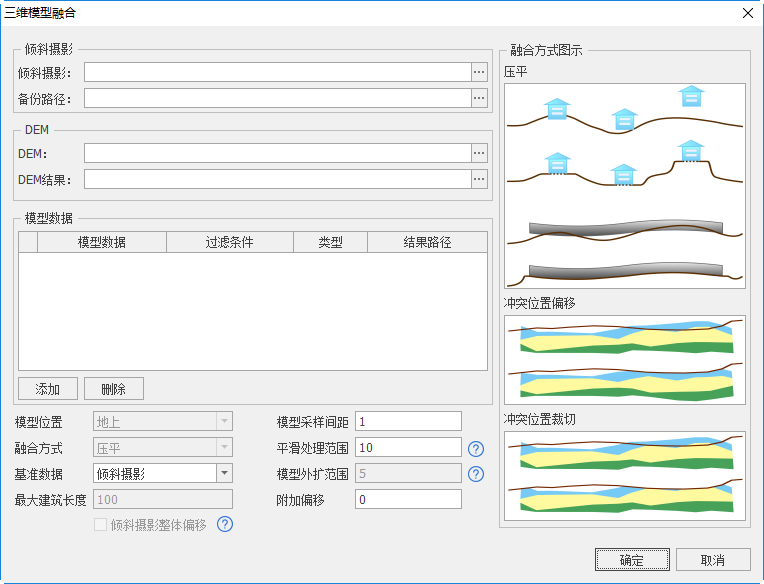Expand the 模型位置 dropdown

click(x=224, y=422)
